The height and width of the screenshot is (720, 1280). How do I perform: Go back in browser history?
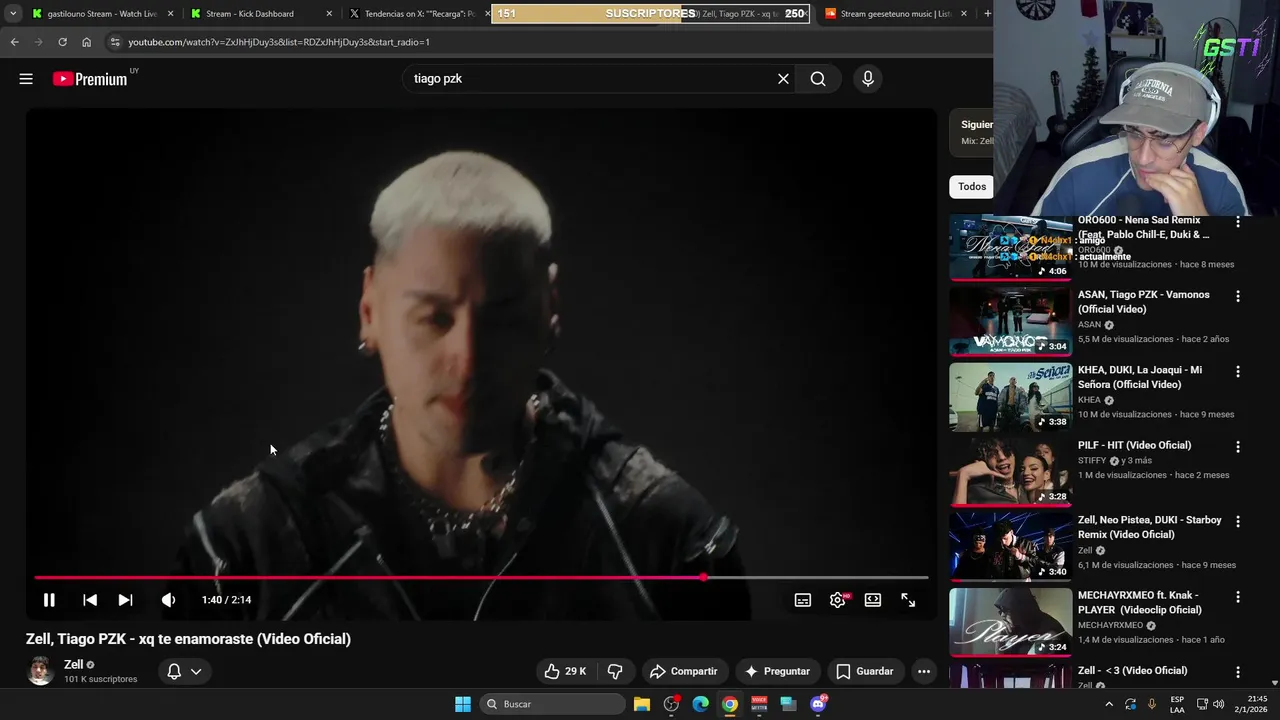pos(14,42)
